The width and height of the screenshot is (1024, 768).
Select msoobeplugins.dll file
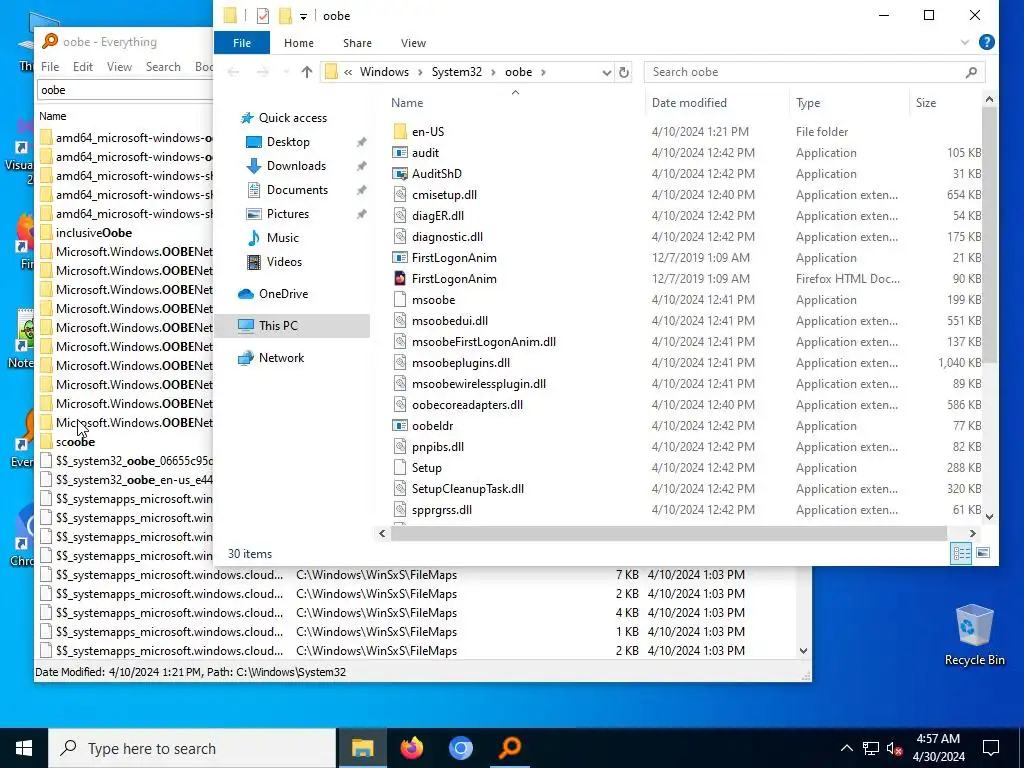click(460, 363)
